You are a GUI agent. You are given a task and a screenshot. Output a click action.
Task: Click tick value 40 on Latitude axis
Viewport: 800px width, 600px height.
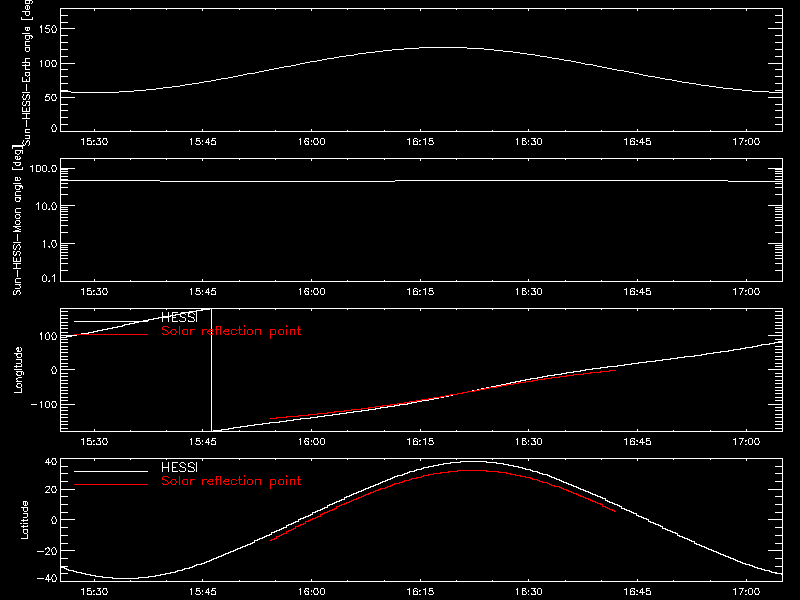tap(52, 462)
